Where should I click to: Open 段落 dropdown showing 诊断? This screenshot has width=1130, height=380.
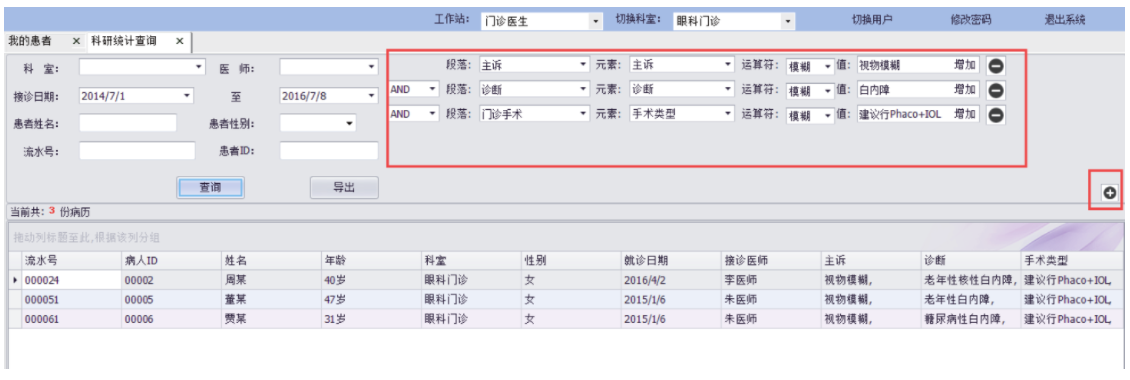point(535,90)
